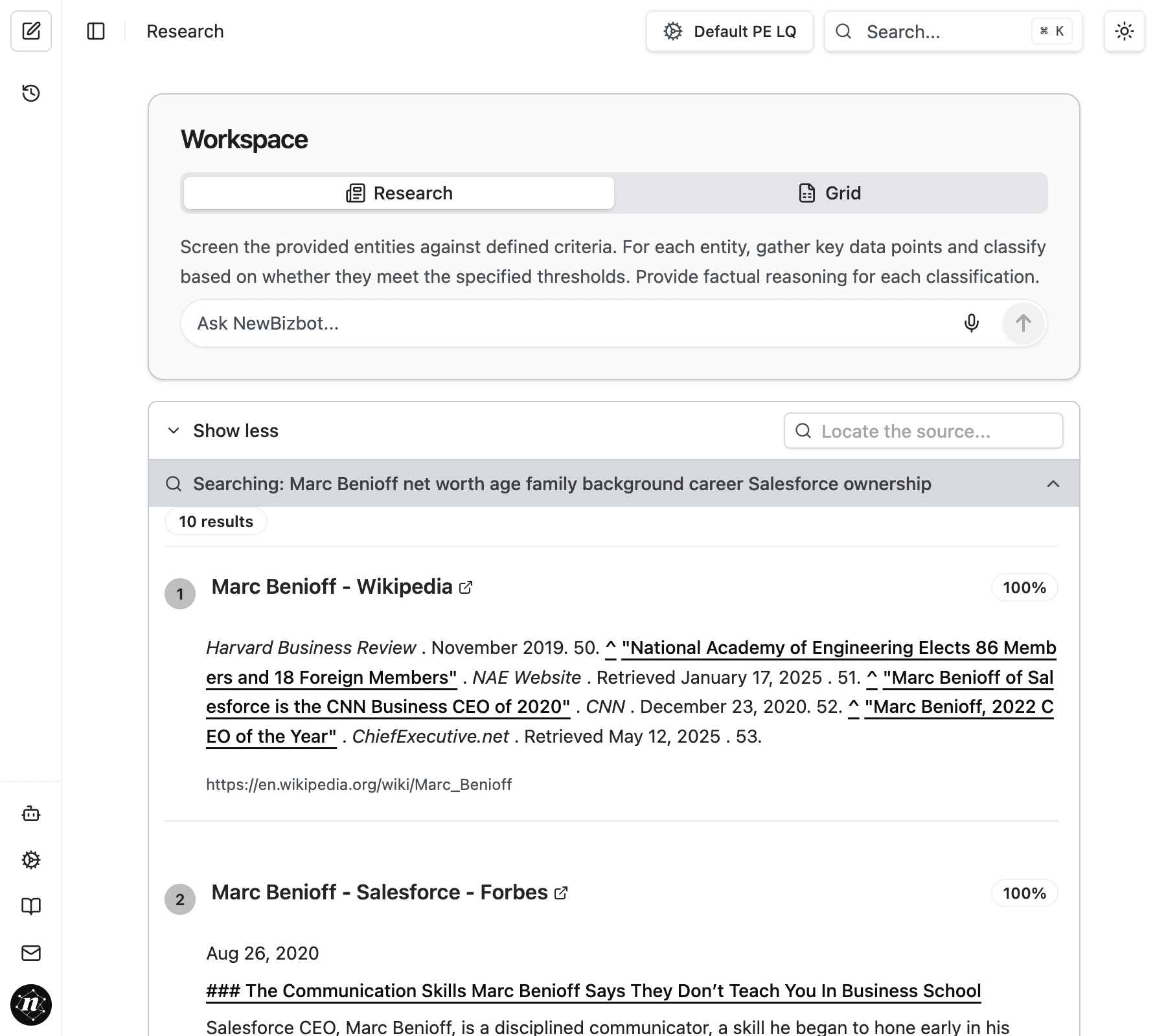This screenshot has height=1036, width=1166.
Task: Submit the prompt with the up arrow button
Action: tap(1023, 323)
